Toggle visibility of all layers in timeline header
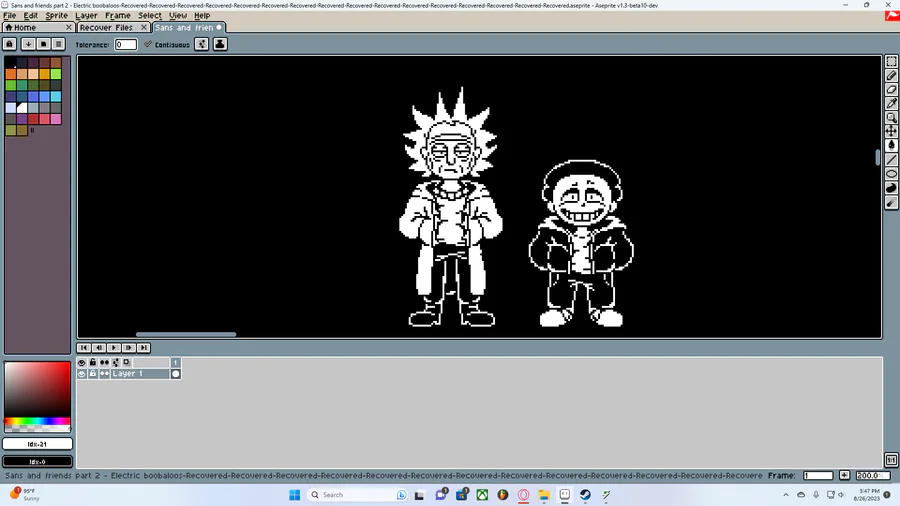 coord(82,363)
